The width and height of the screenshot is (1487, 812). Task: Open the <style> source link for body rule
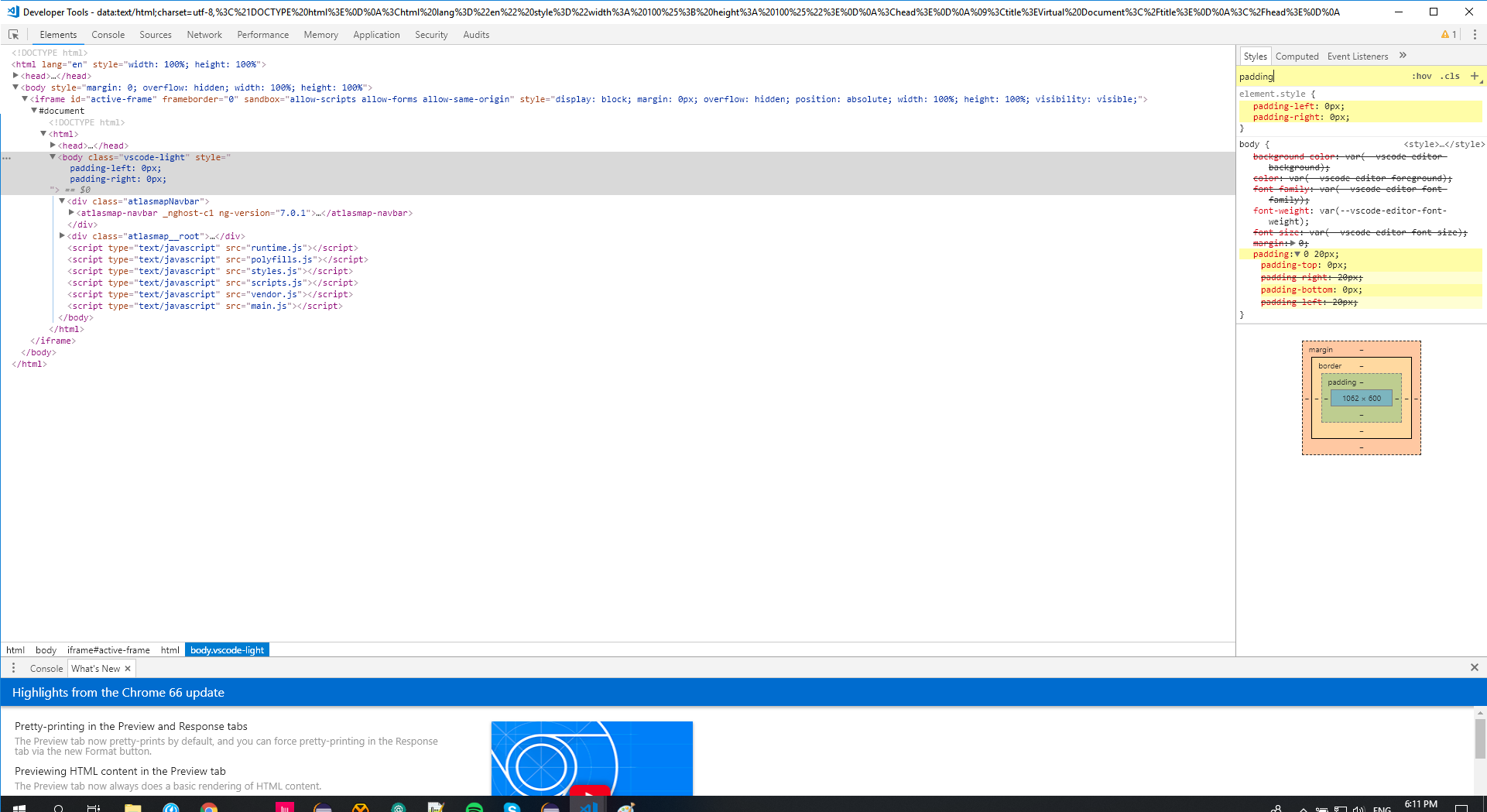(x=1444, y=144)
